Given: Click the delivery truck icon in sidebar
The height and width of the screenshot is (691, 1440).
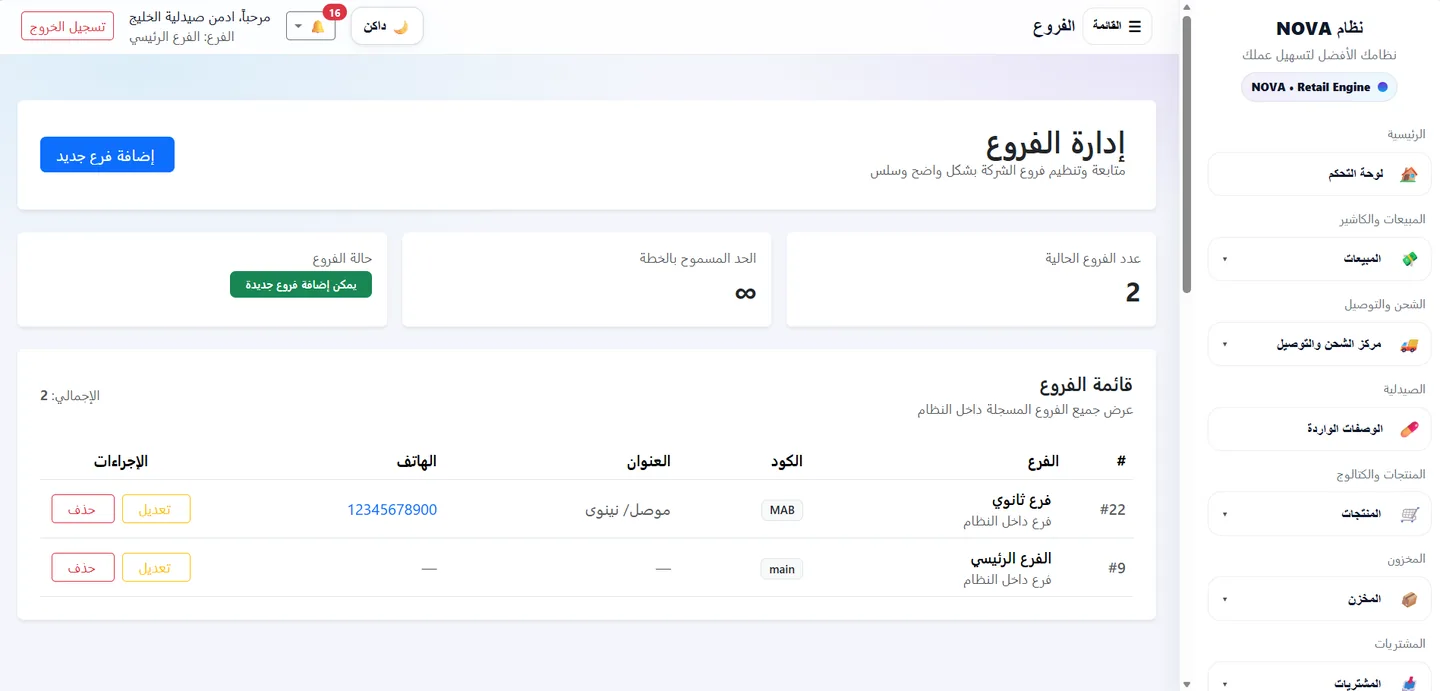Looking at the screenshot, I should [1409, 344].
